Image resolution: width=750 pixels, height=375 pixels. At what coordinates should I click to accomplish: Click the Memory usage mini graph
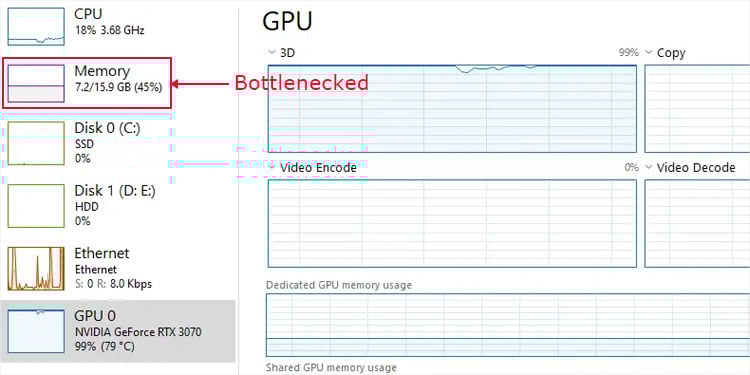tap(36, 83)
